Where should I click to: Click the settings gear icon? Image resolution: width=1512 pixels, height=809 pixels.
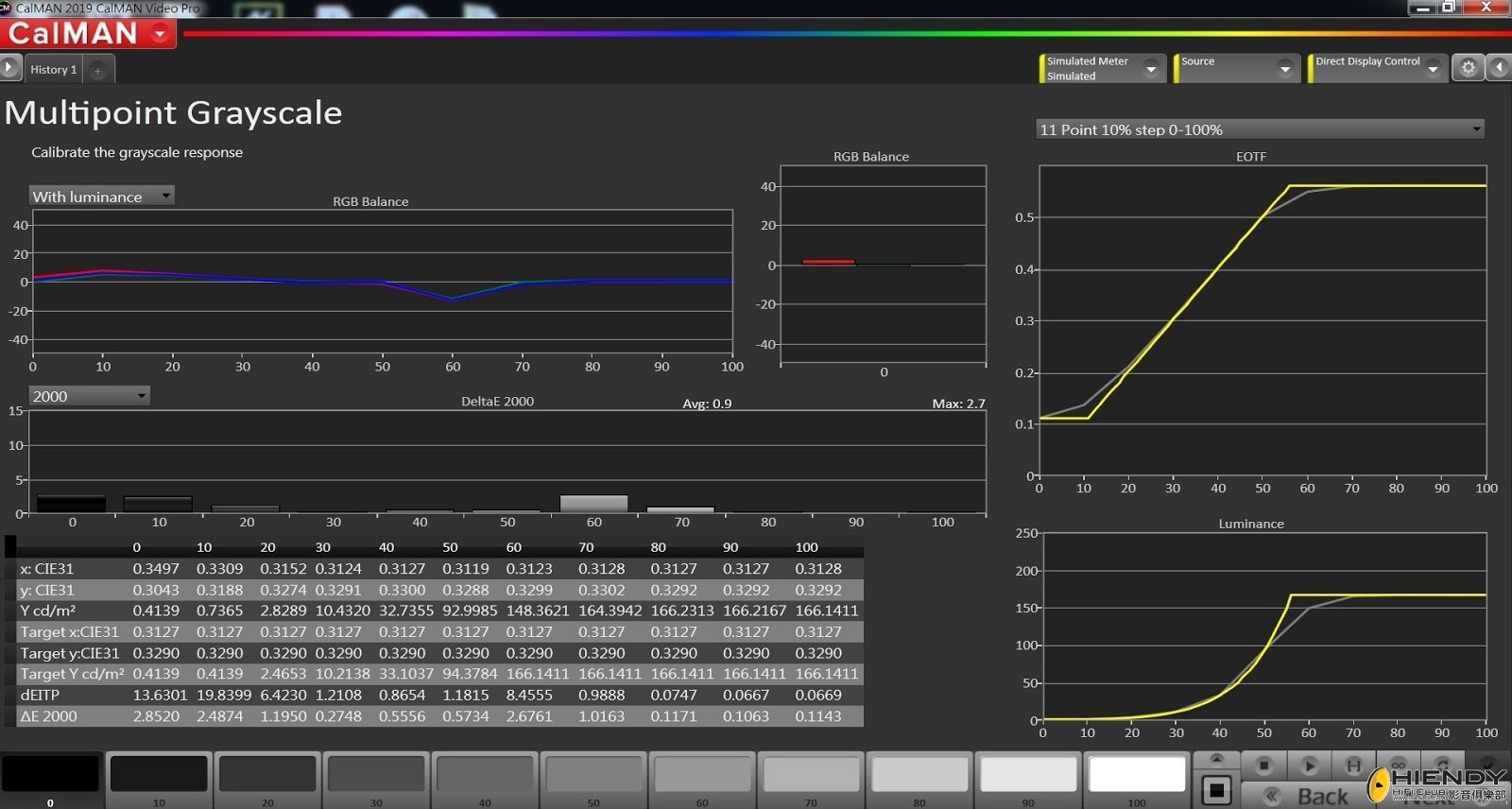click(x=1468, y=68)
